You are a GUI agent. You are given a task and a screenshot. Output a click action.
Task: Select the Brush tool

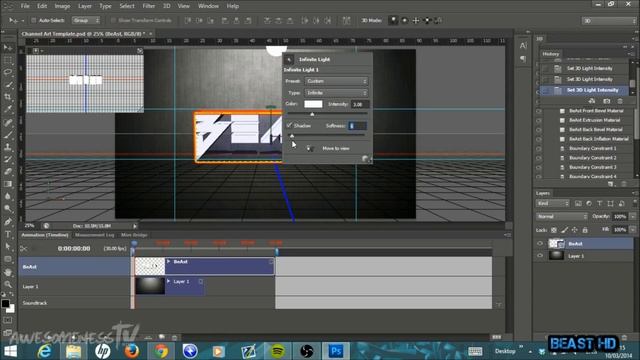pos(8,134)
